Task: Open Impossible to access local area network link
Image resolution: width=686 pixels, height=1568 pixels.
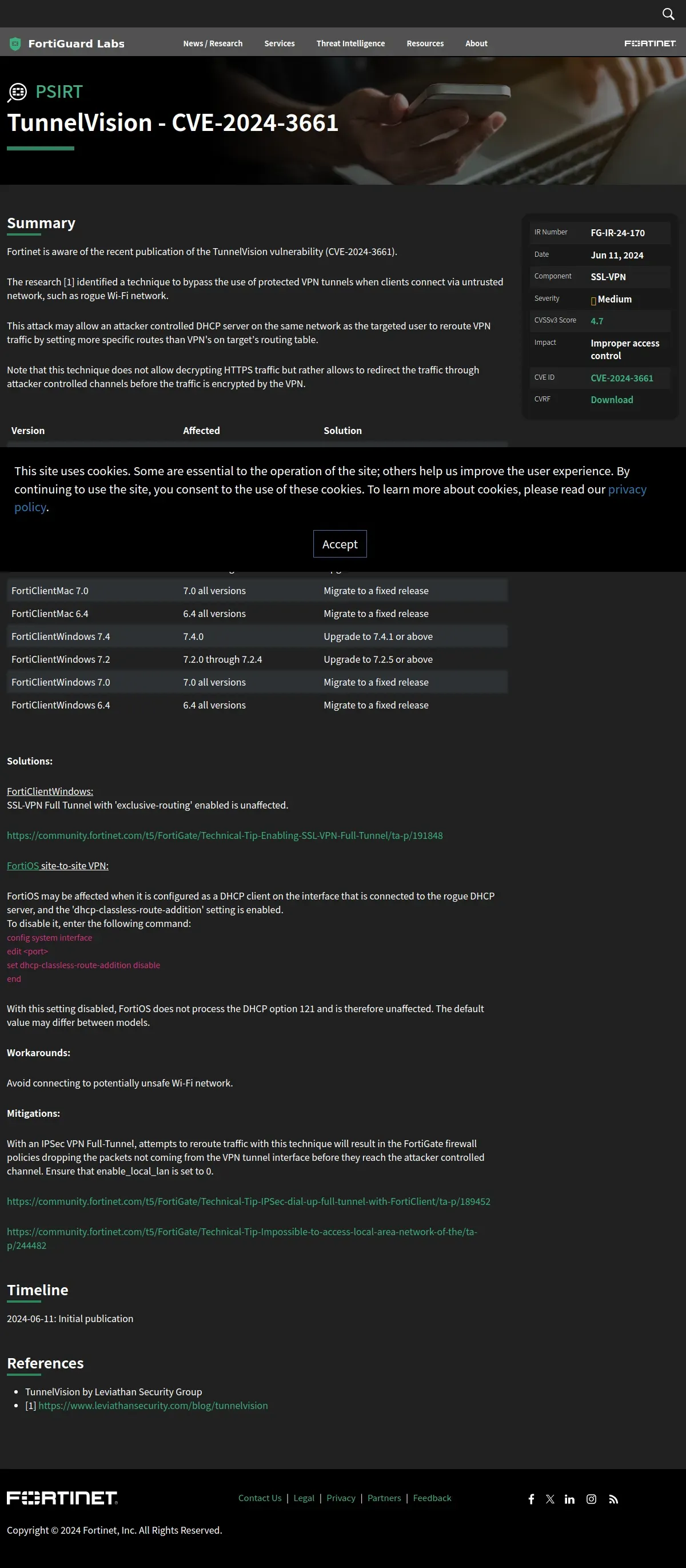Action: pos(242,1238)
